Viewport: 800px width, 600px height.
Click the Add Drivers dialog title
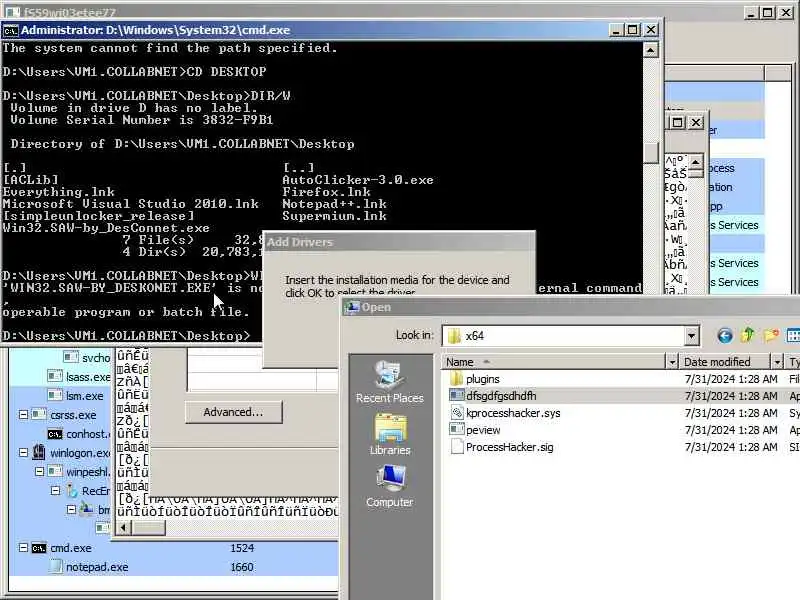pos(299,242)
